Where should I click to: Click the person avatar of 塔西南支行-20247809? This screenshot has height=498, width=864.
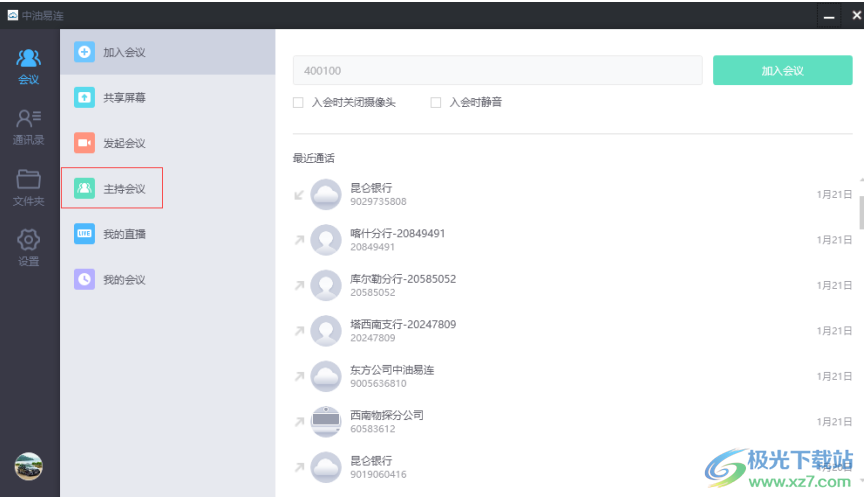coord(326,331)
